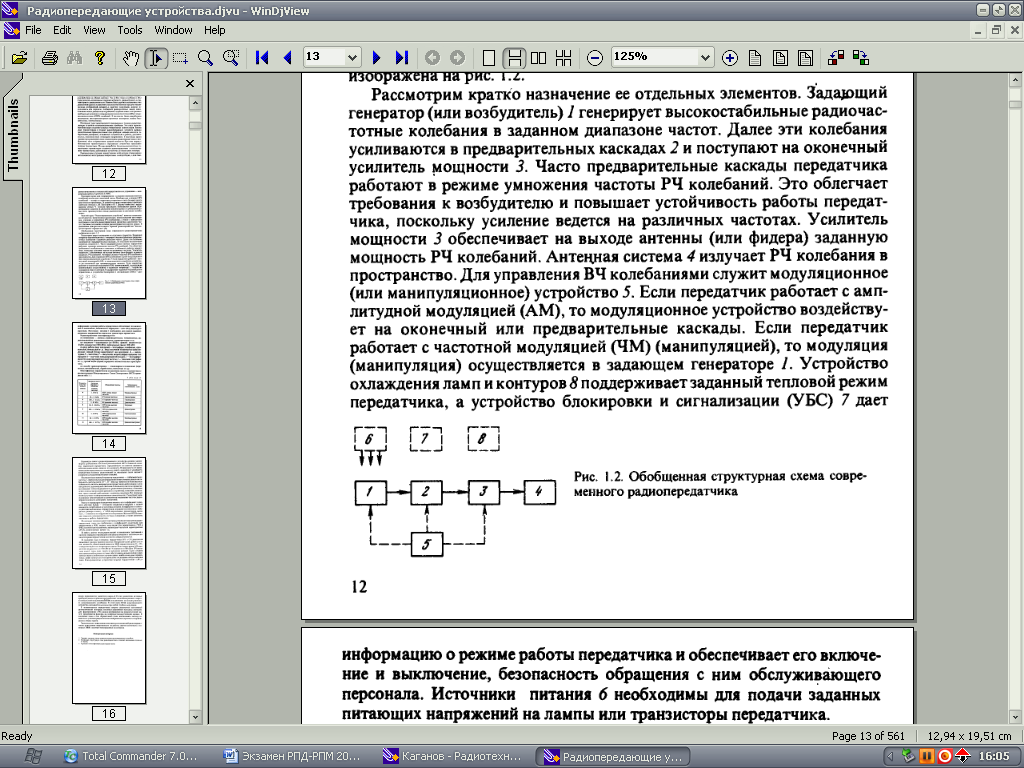
Task: Go to the first page
Action: [x=262, y=58]
